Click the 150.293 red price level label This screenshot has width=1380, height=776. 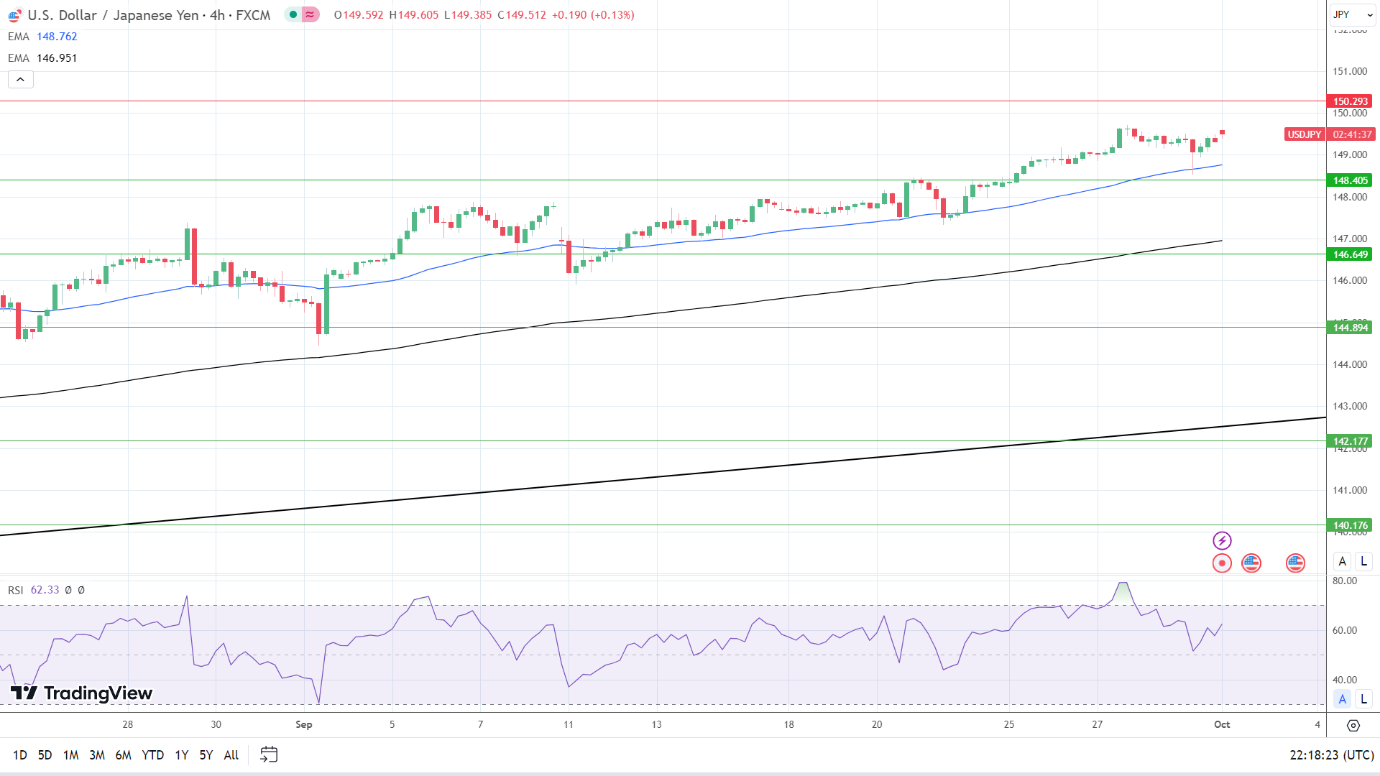coord(1349,101)
